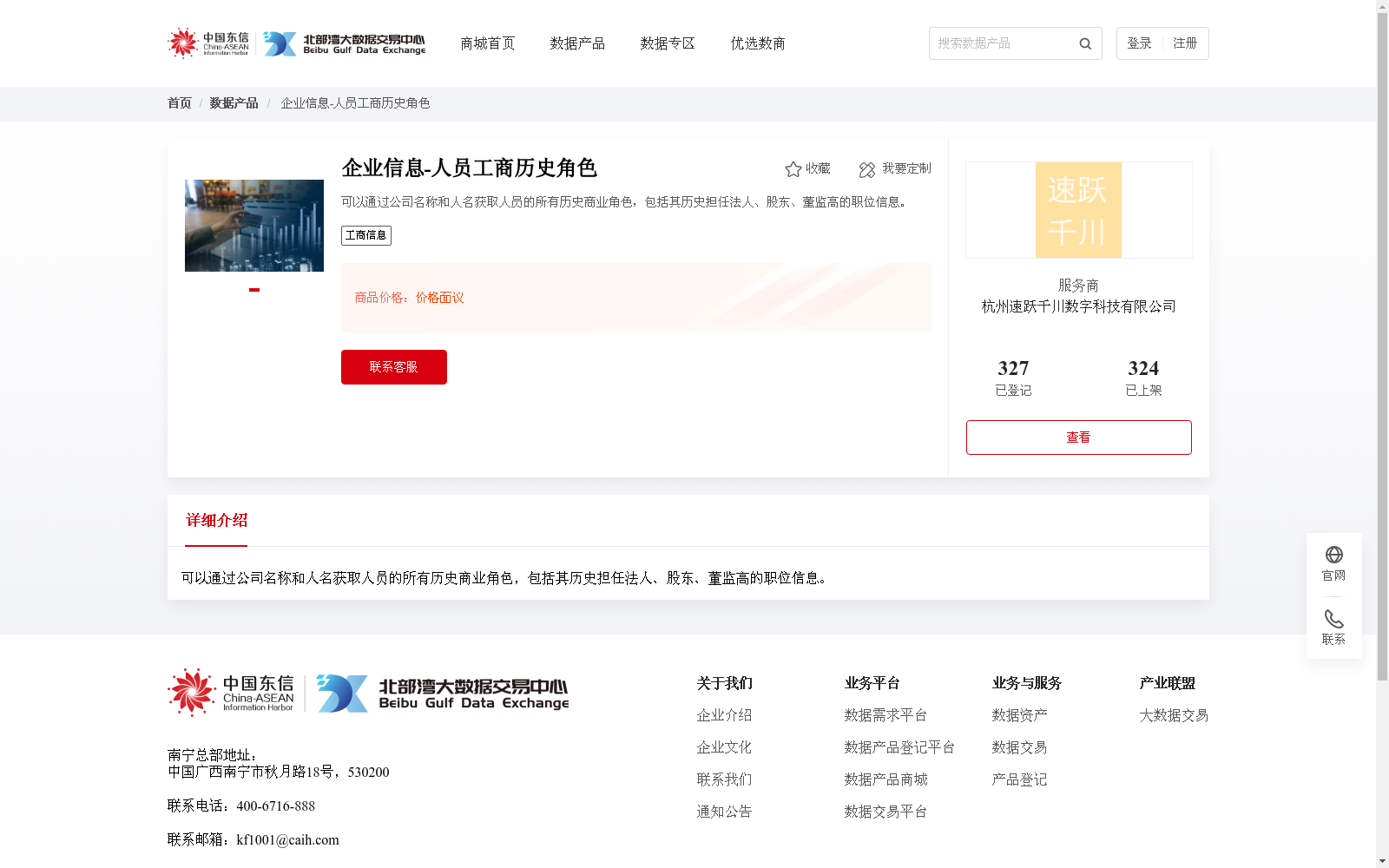Select the 详细介绍 tab
Image resolution: width=1389 pixels, height=868 pixels.
(216, 521)
